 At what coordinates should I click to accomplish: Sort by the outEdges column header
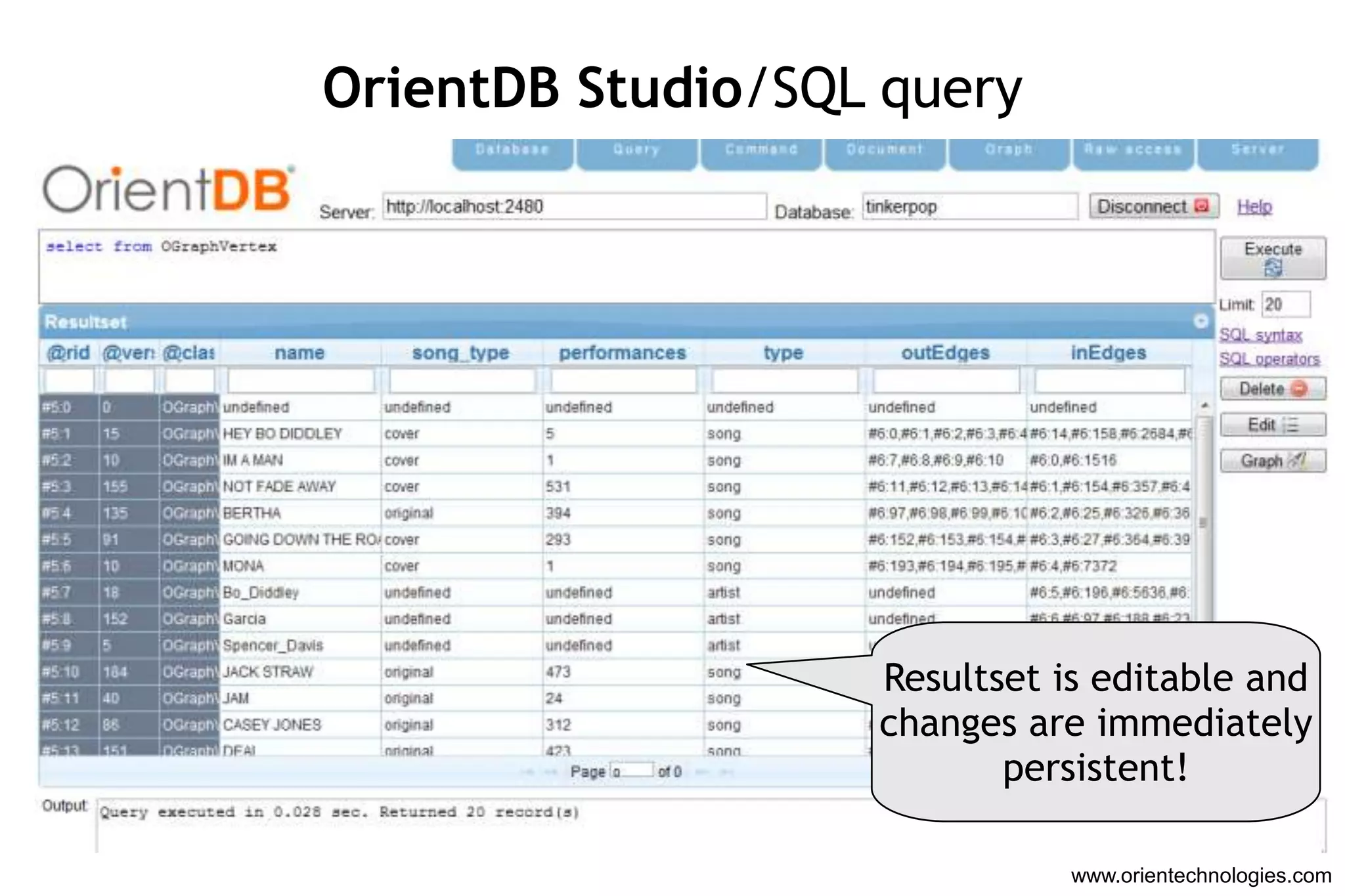[x=945, y=352]
